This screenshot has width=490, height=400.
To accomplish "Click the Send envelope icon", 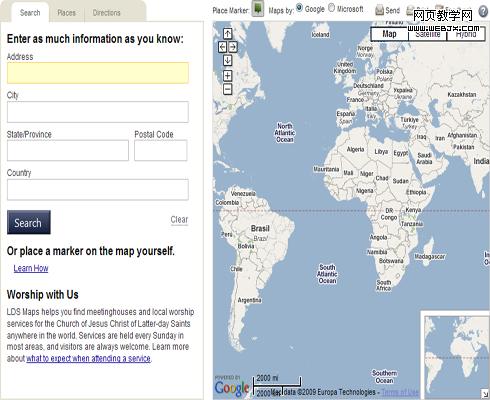I will (x=379, y=10).
